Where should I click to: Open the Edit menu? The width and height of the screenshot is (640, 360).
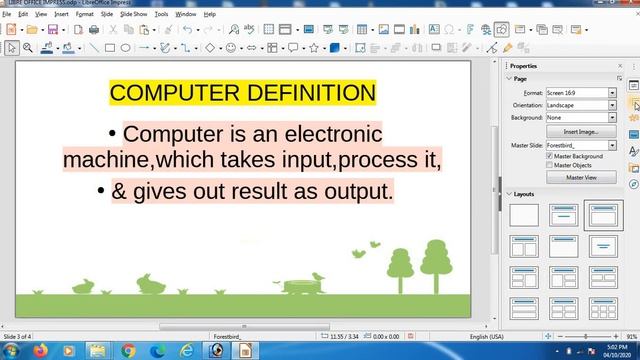tap(23, 14)
